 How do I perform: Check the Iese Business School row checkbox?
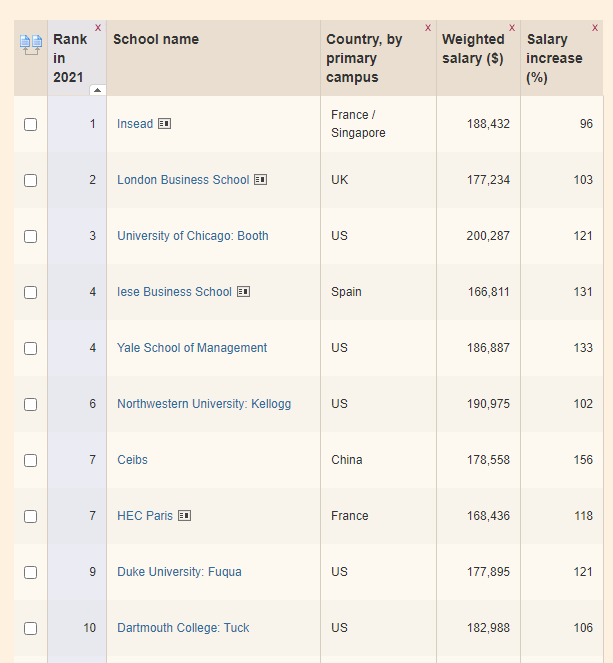pyautogui.click(x=30, y=292)
